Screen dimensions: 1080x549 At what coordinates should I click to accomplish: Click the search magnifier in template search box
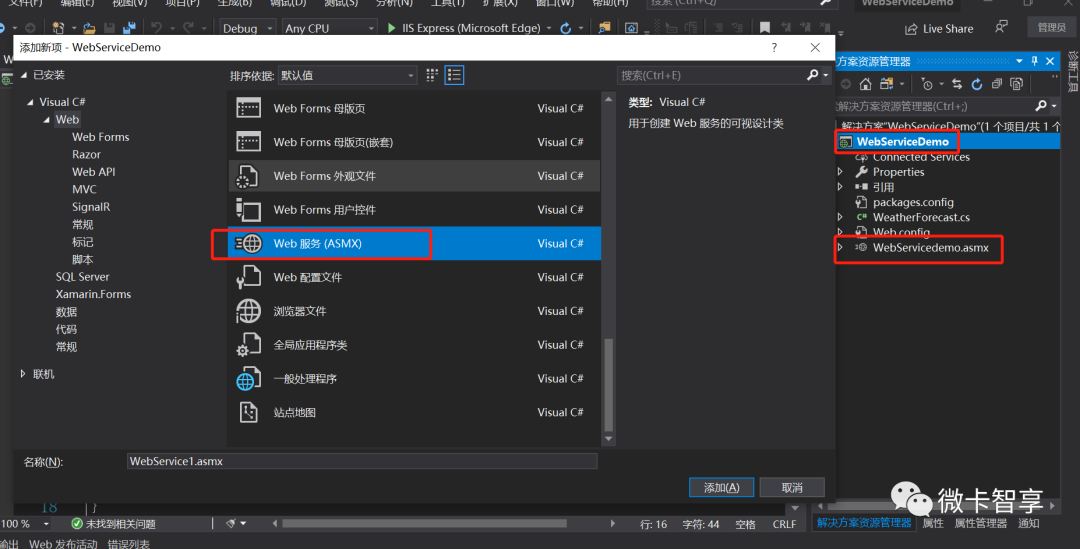point(813,74)
